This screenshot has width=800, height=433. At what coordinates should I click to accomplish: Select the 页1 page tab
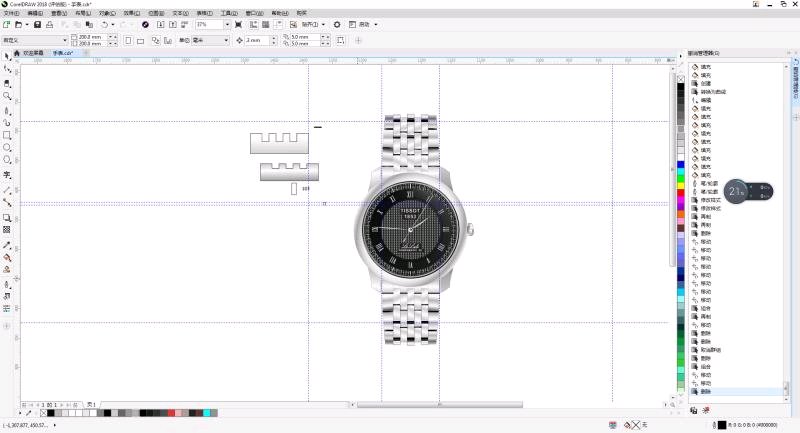click(91, 404)
